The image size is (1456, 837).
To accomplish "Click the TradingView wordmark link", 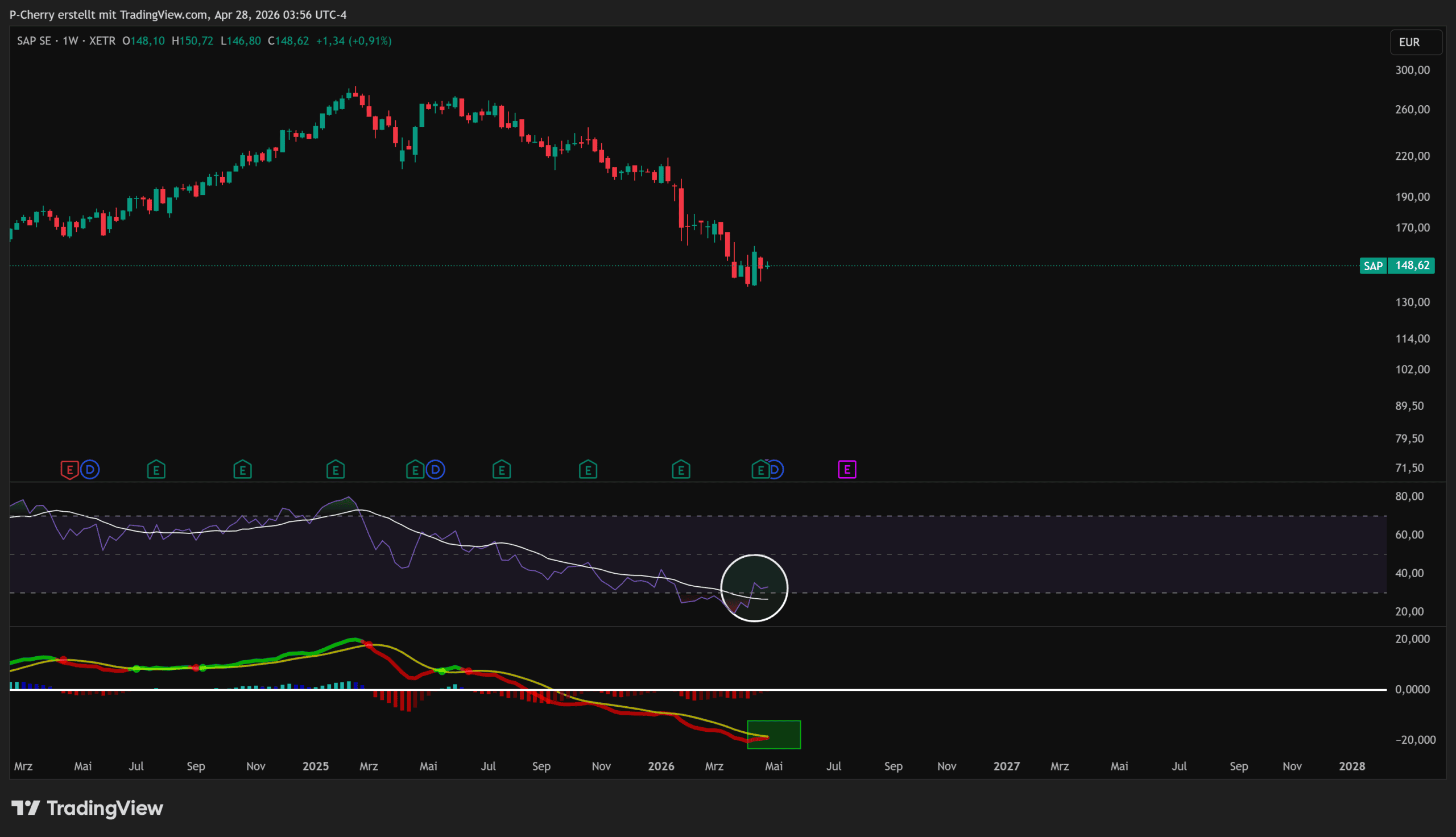I will point(105,807).
